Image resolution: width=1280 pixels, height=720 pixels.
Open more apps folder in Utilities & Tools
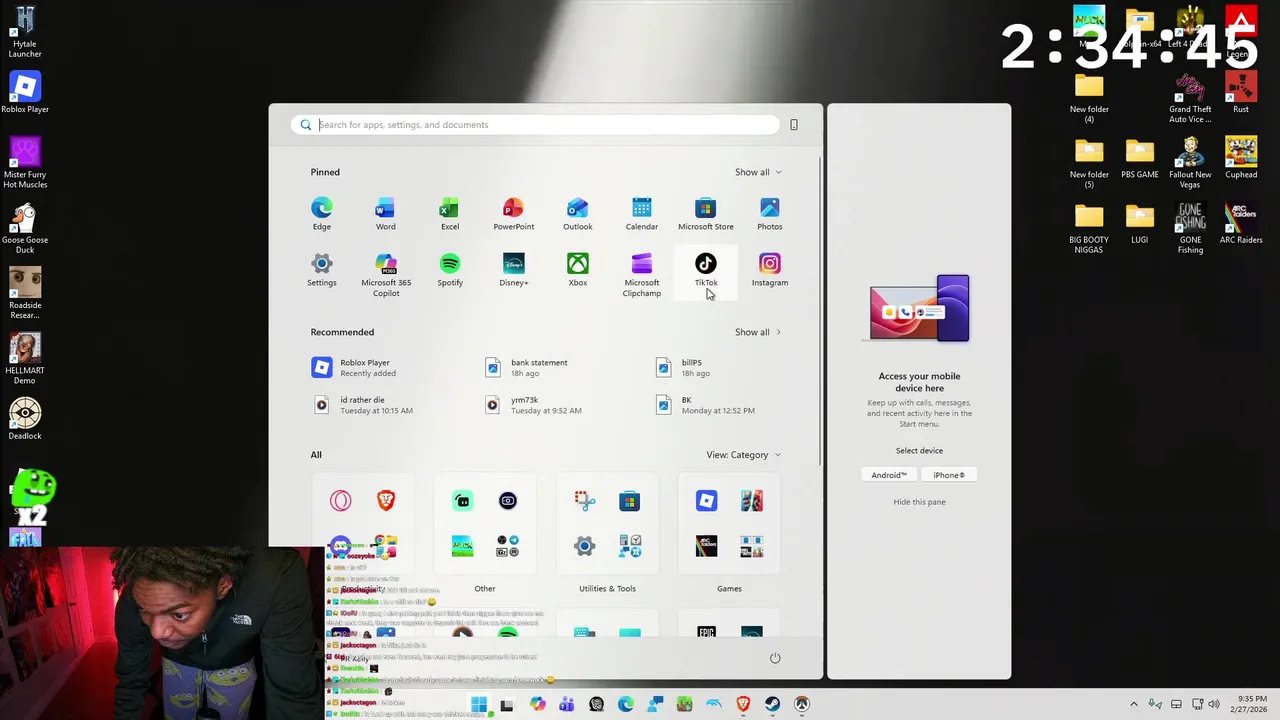pyautogui.click(x=629, y=545)
